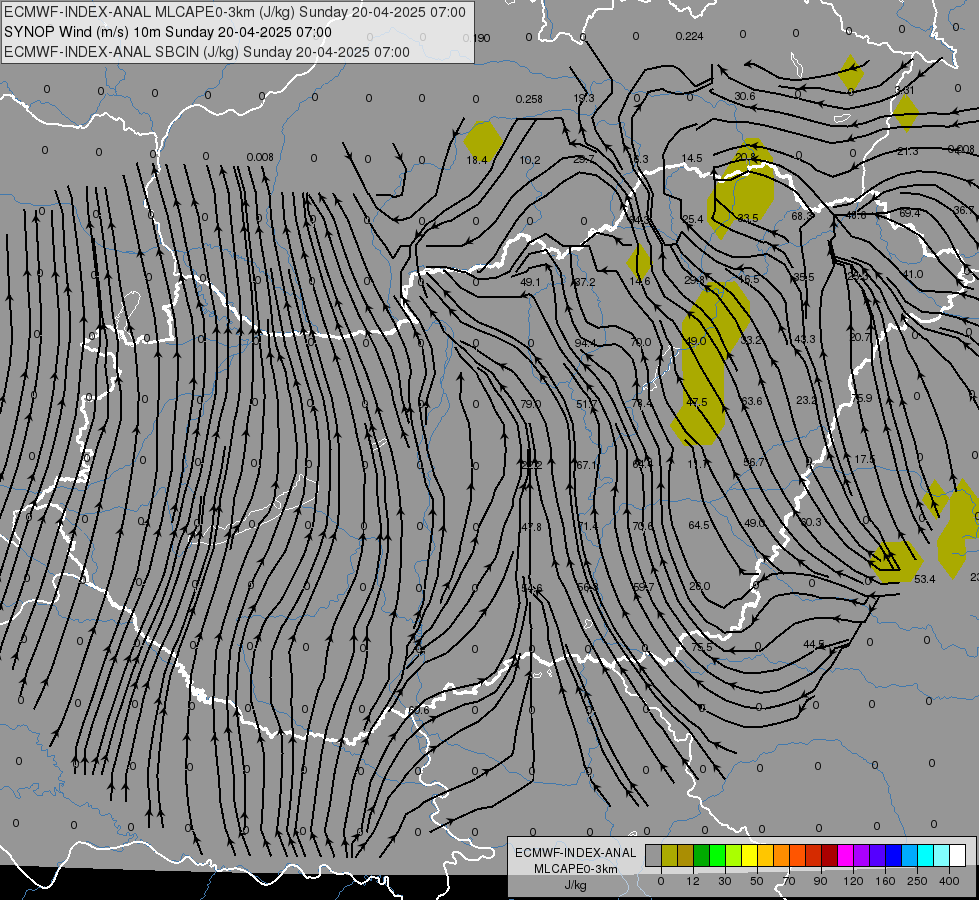Screen dimensions: 979x900
Task: Click the map value 63.6
Action: coord(751,401)
